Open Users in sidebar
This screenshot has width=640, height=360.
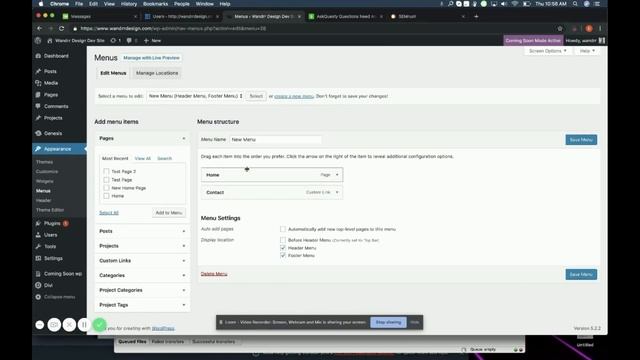coord(50,235)
